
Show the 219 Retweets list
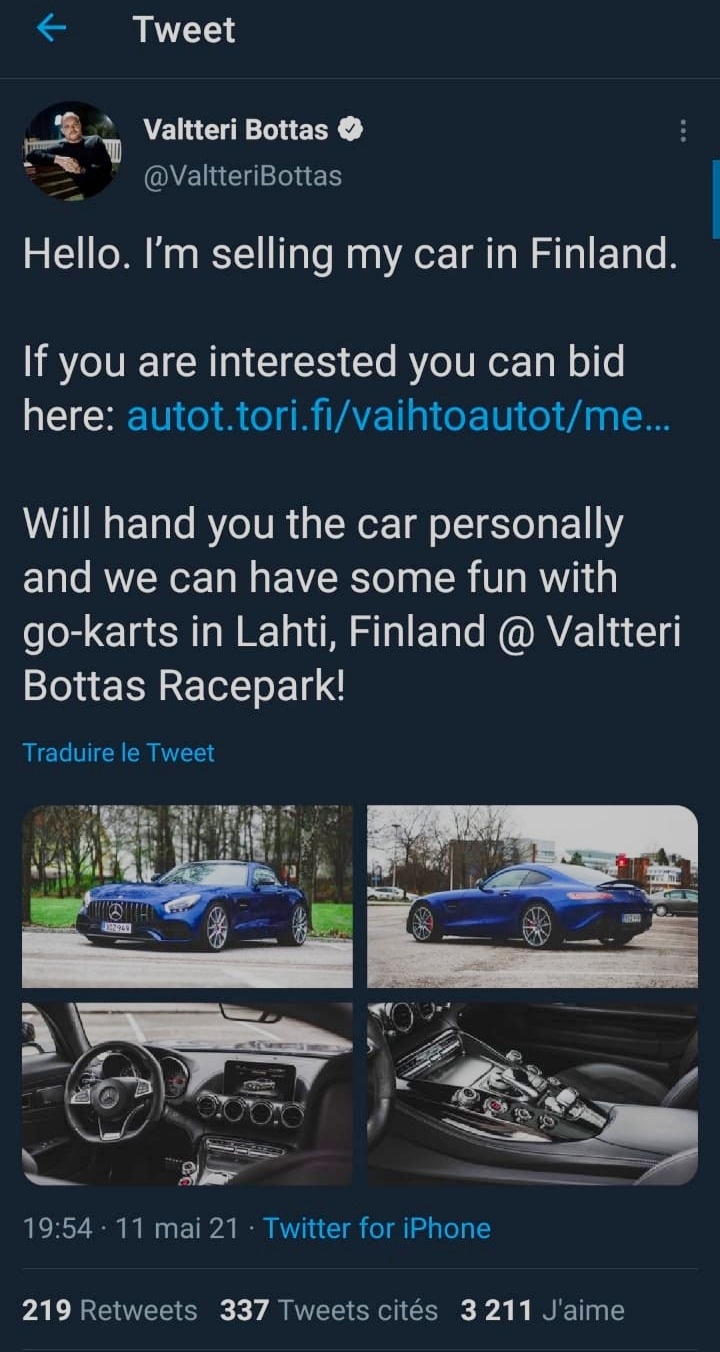coord(109,1310)
